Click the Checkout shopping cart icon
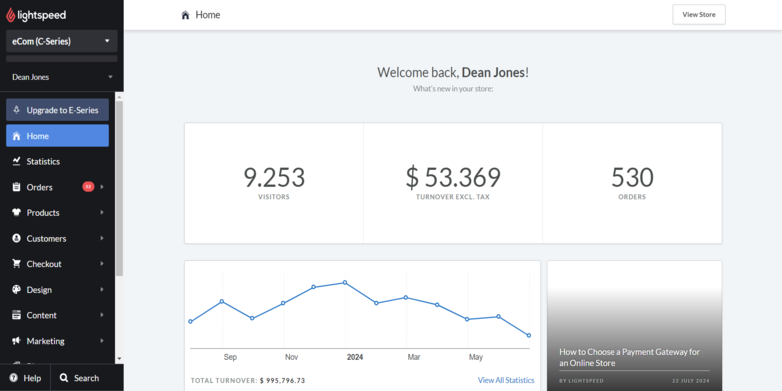 pos(16,264)
